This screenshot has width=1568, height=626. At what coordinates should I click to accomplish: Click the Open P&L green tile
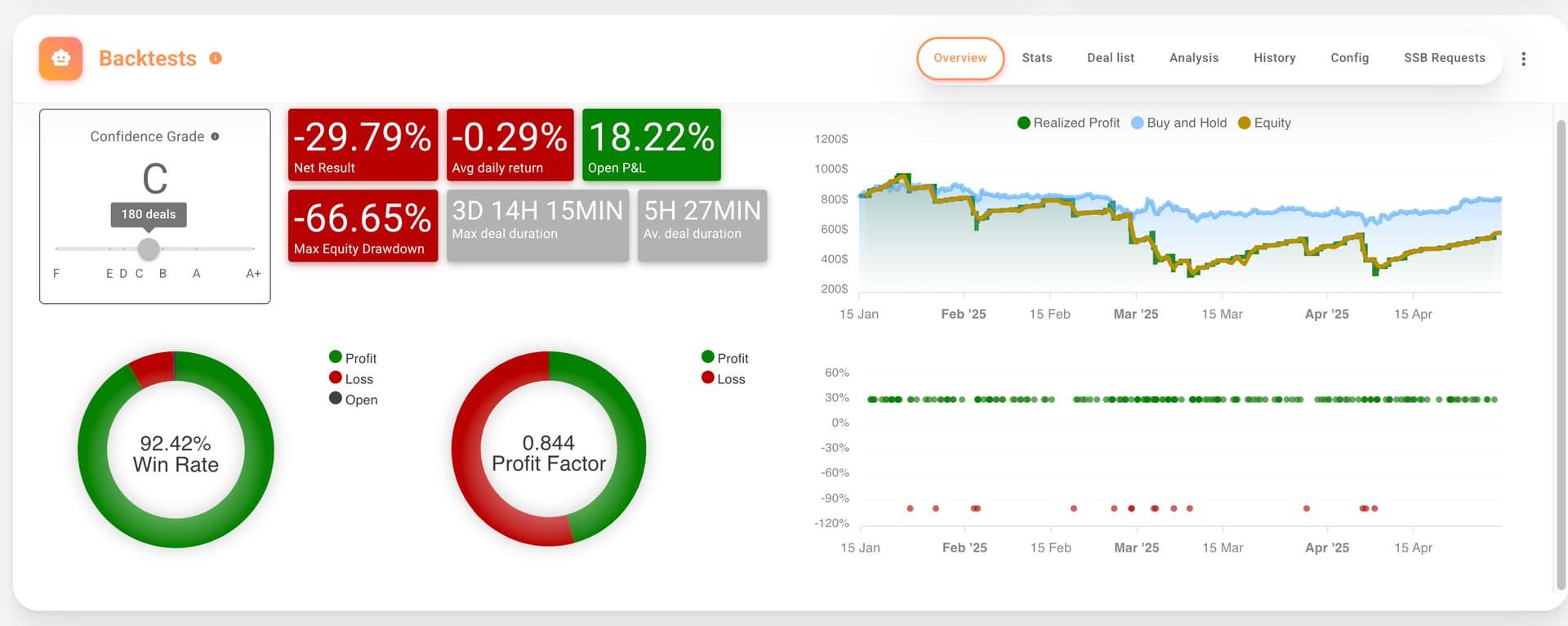pos(651,145)
